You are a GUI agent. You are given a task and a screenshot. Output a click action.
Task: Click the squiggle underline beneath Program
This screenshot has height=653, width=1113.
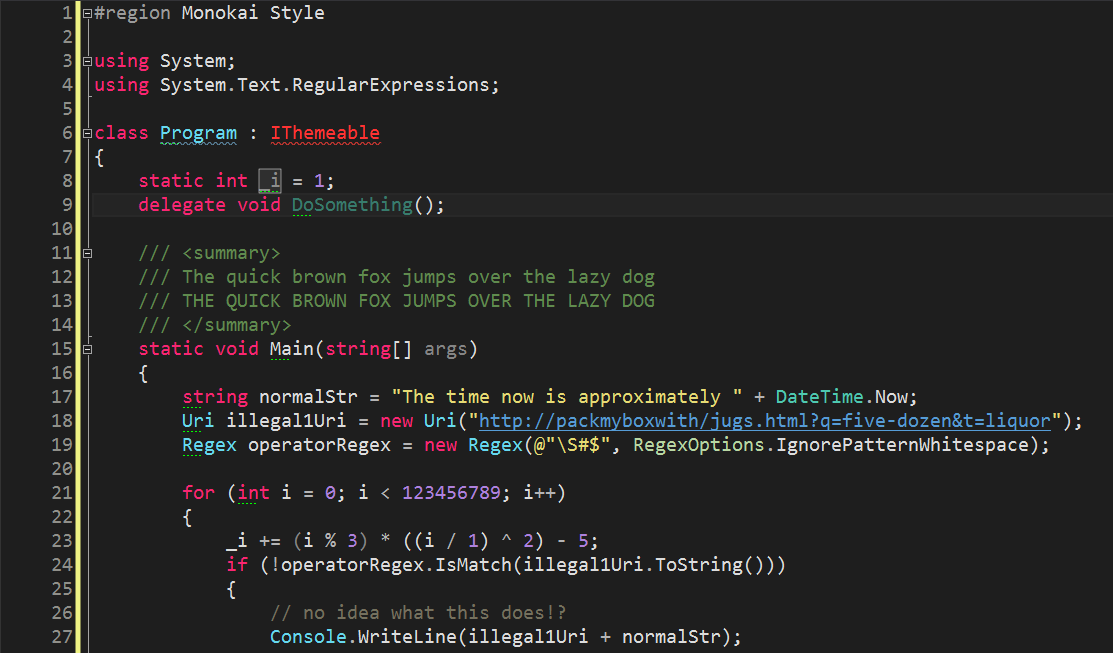coord(198,142)
